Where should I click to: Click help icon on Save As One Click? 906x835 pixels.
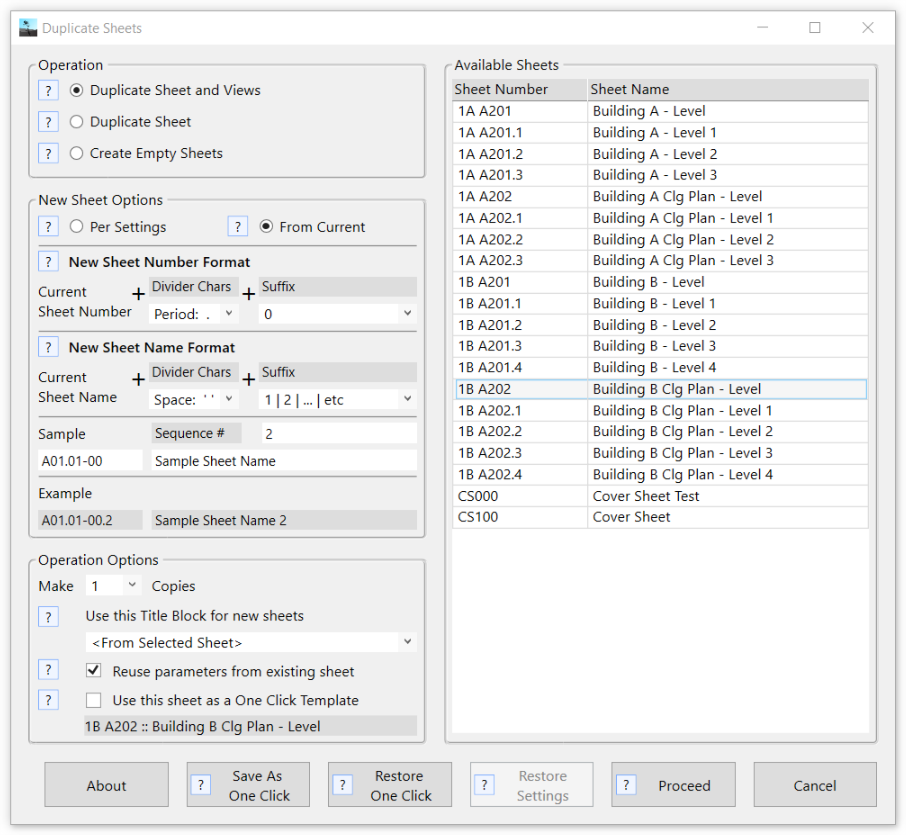click(x=200, y=785)
